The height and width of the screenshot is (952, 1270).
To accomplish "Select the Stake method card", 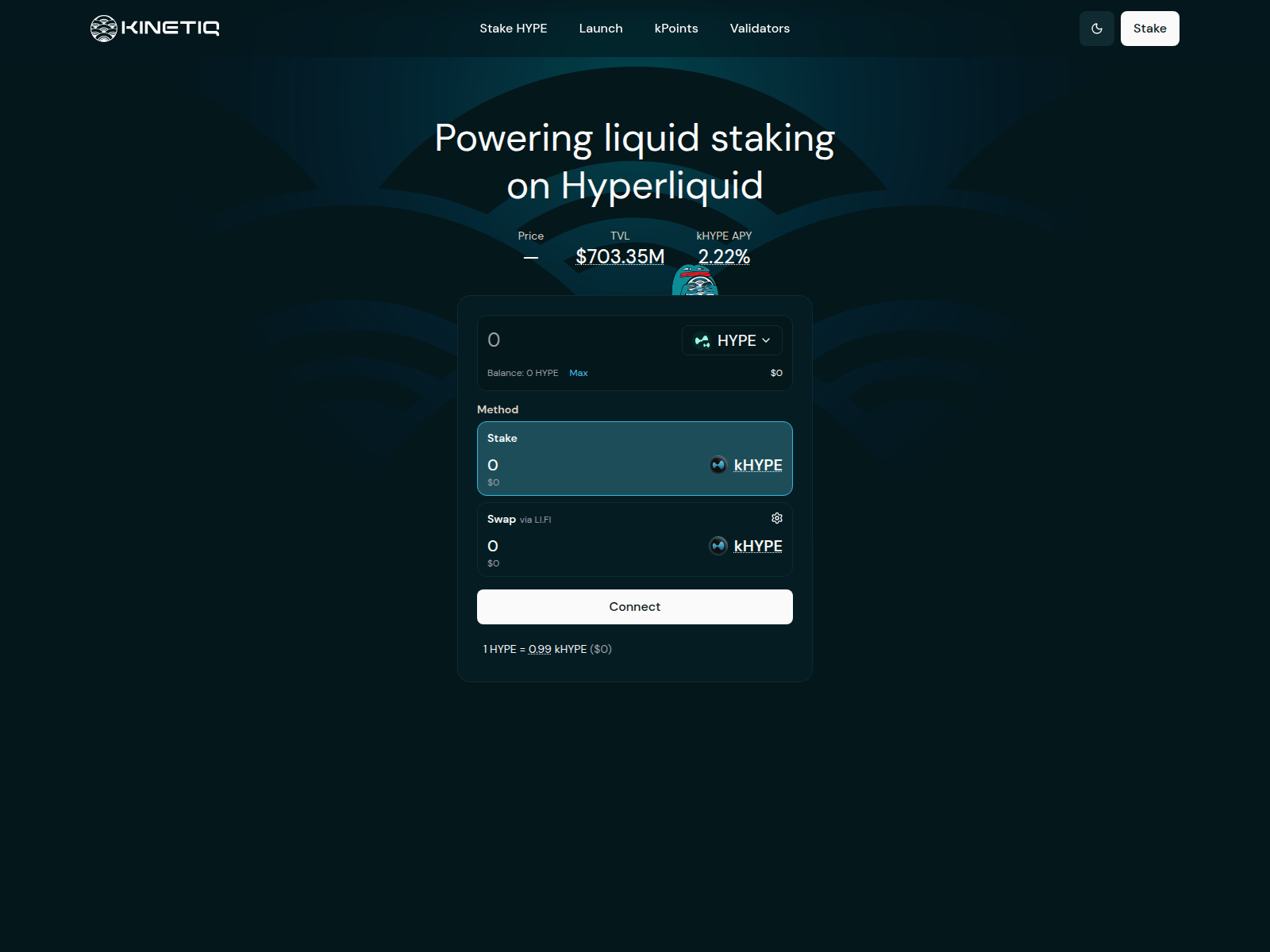I will click(635, 459).
